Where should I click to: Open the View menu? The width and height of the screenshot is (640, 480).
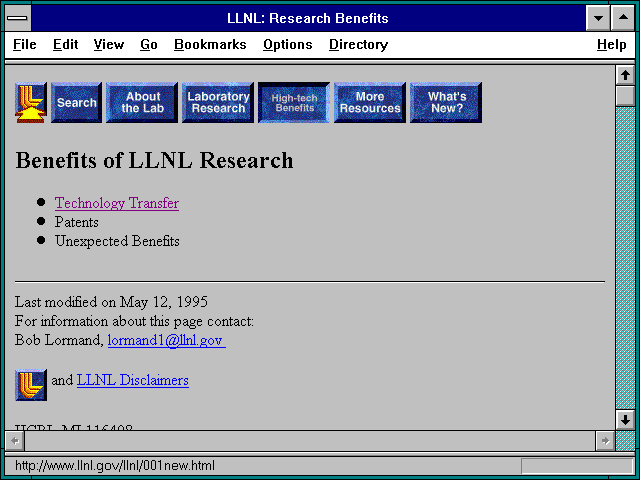[x=109, y=44]
